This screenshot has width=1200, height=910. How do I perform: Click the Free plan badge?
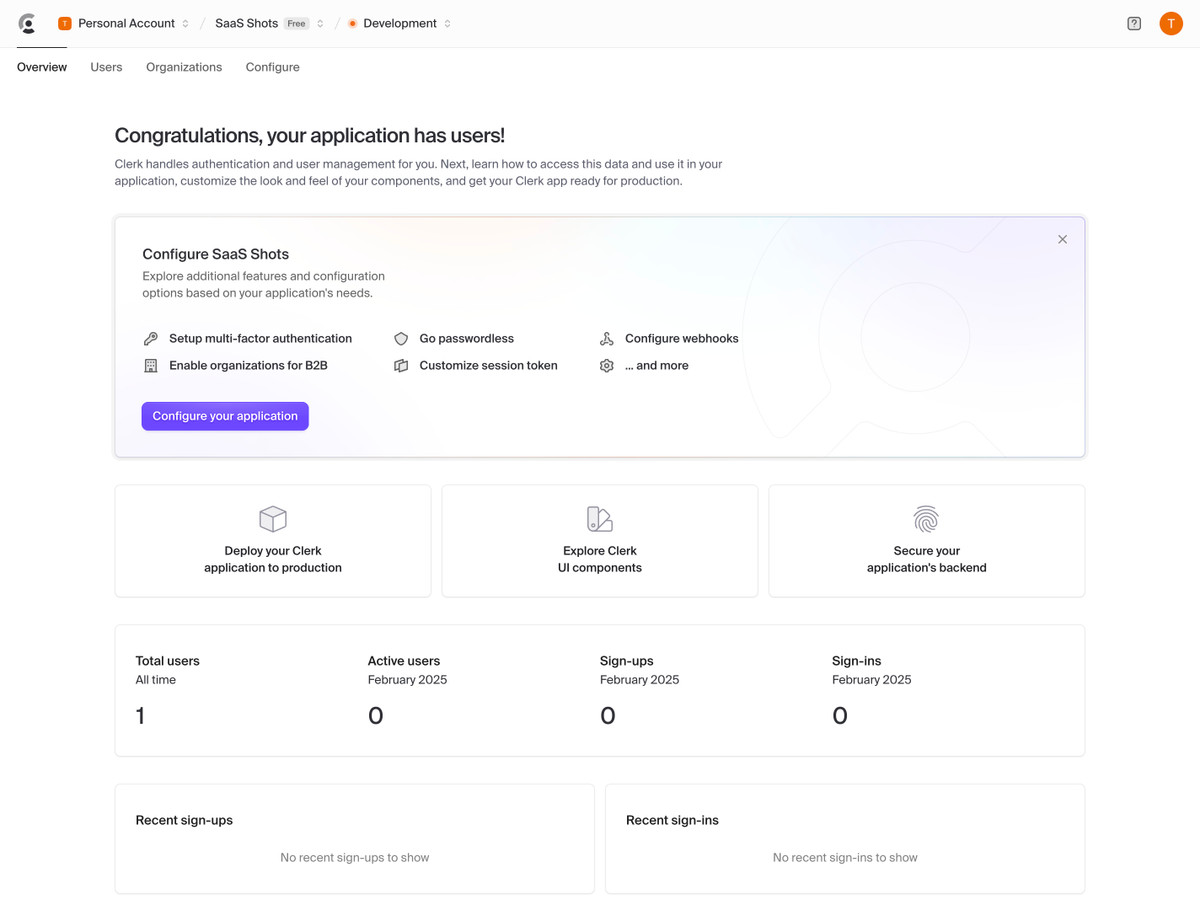(297, 23)
